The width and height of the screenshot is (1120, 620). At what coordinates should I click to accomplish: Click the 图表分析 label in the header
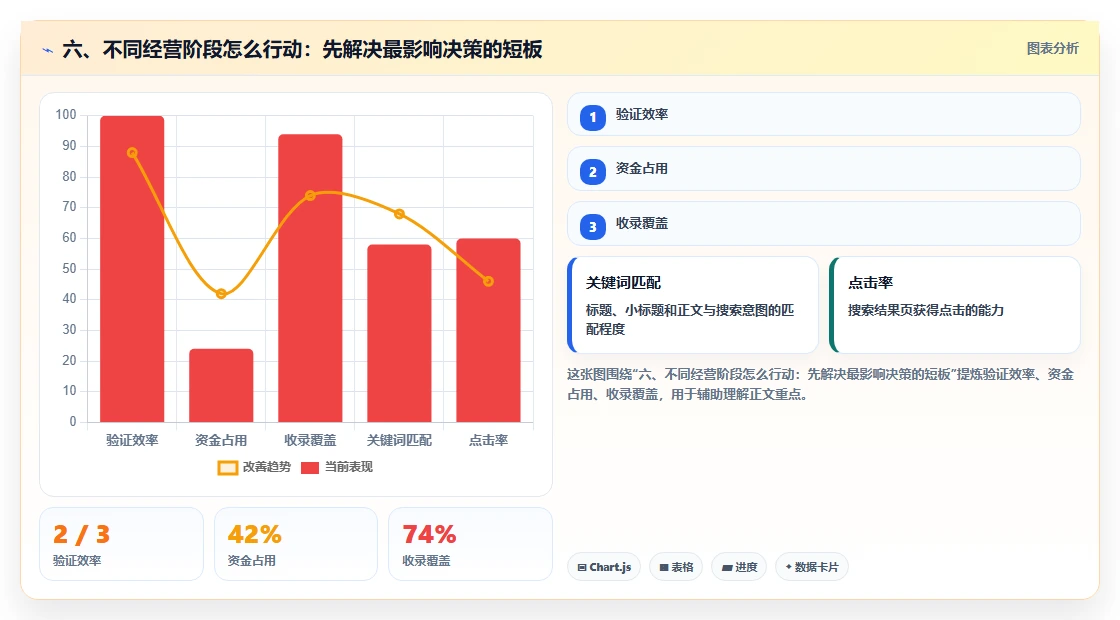tap(1052, 49)
